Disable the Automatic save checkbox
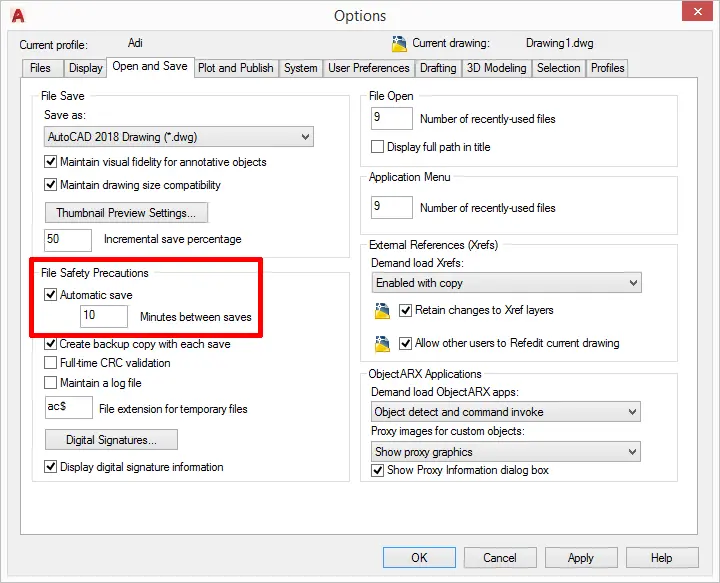720x583 pixels. 51,295
